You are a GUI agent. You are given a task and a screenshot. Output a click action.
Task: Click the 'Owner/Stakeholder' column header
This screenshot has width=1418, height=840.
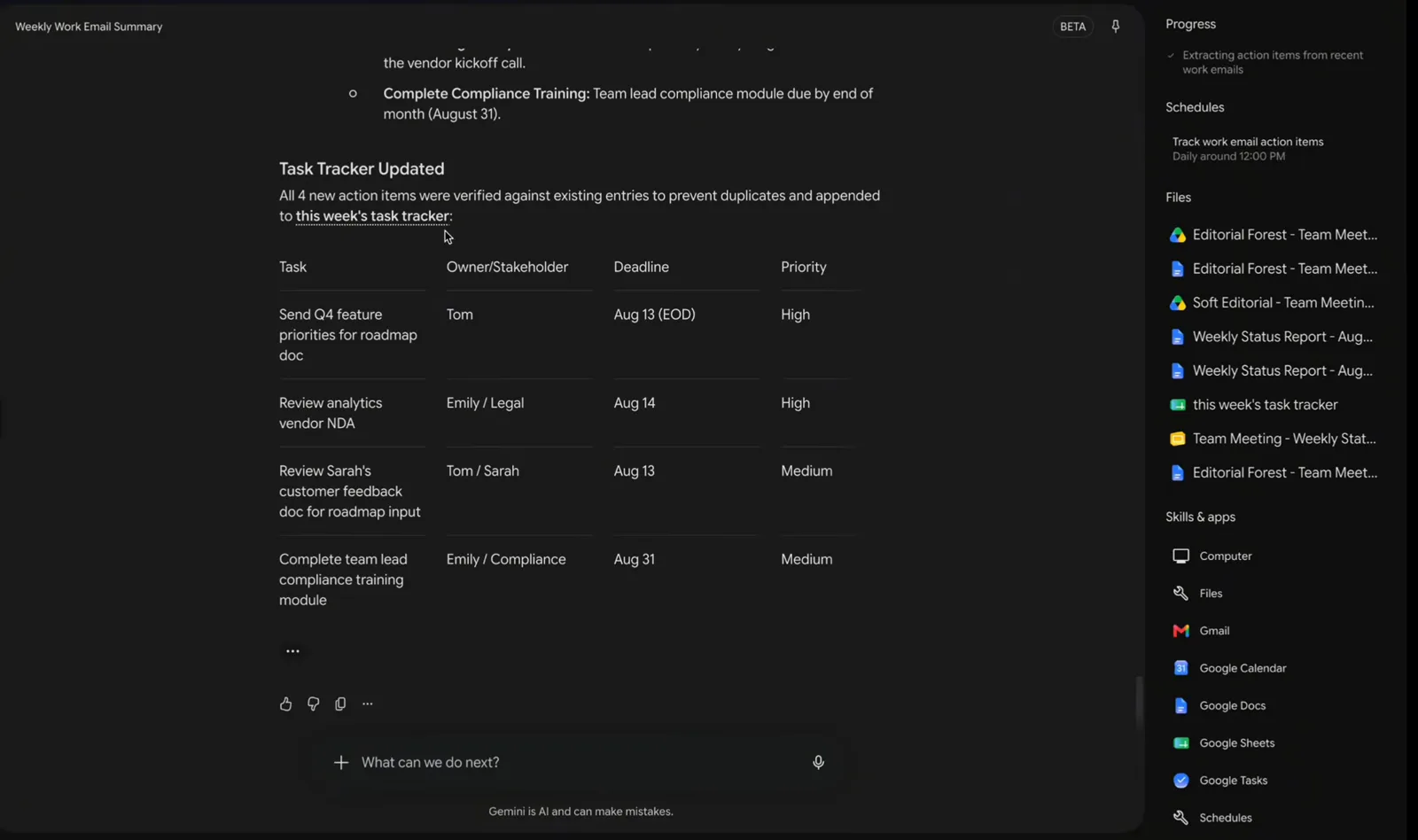click(507, 267)
